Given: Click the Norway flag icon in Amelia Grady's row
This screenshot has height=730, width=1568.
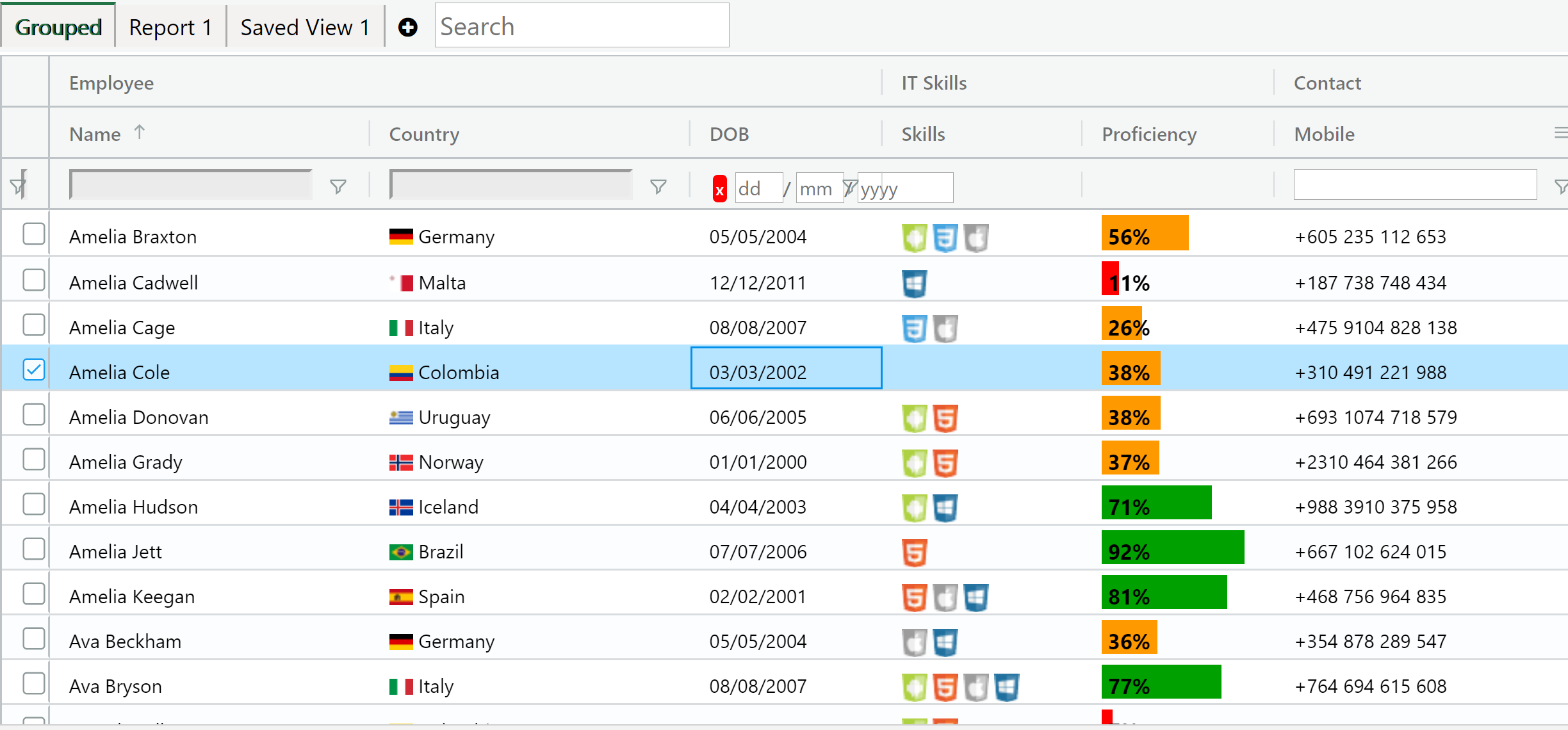Looking at the screenshot, I should (400, 462).
